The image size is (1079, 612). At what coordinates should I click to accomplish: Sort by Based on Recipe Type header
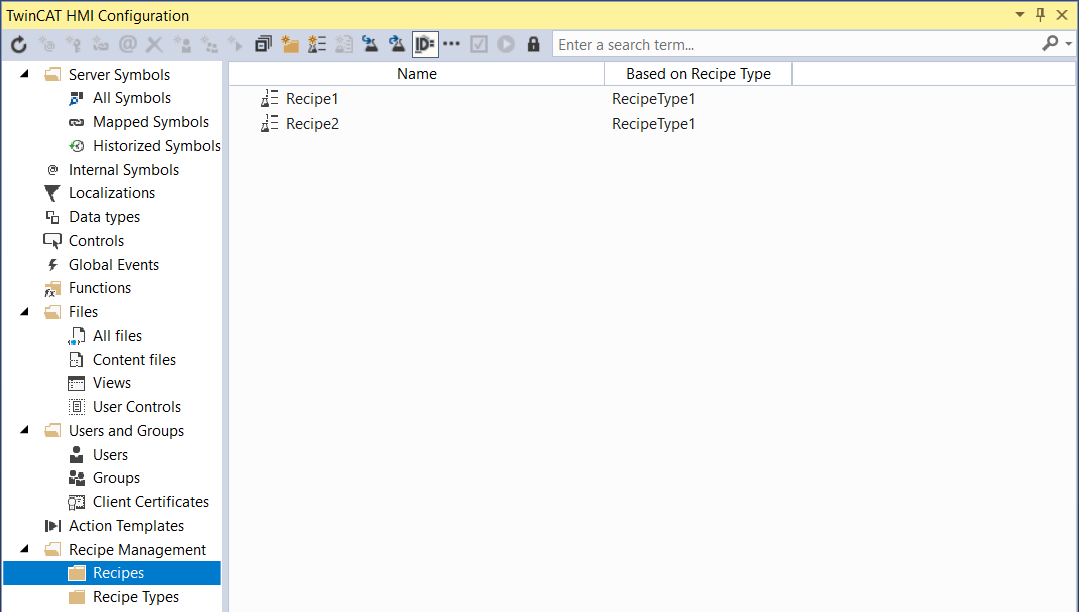click(698, 74)
